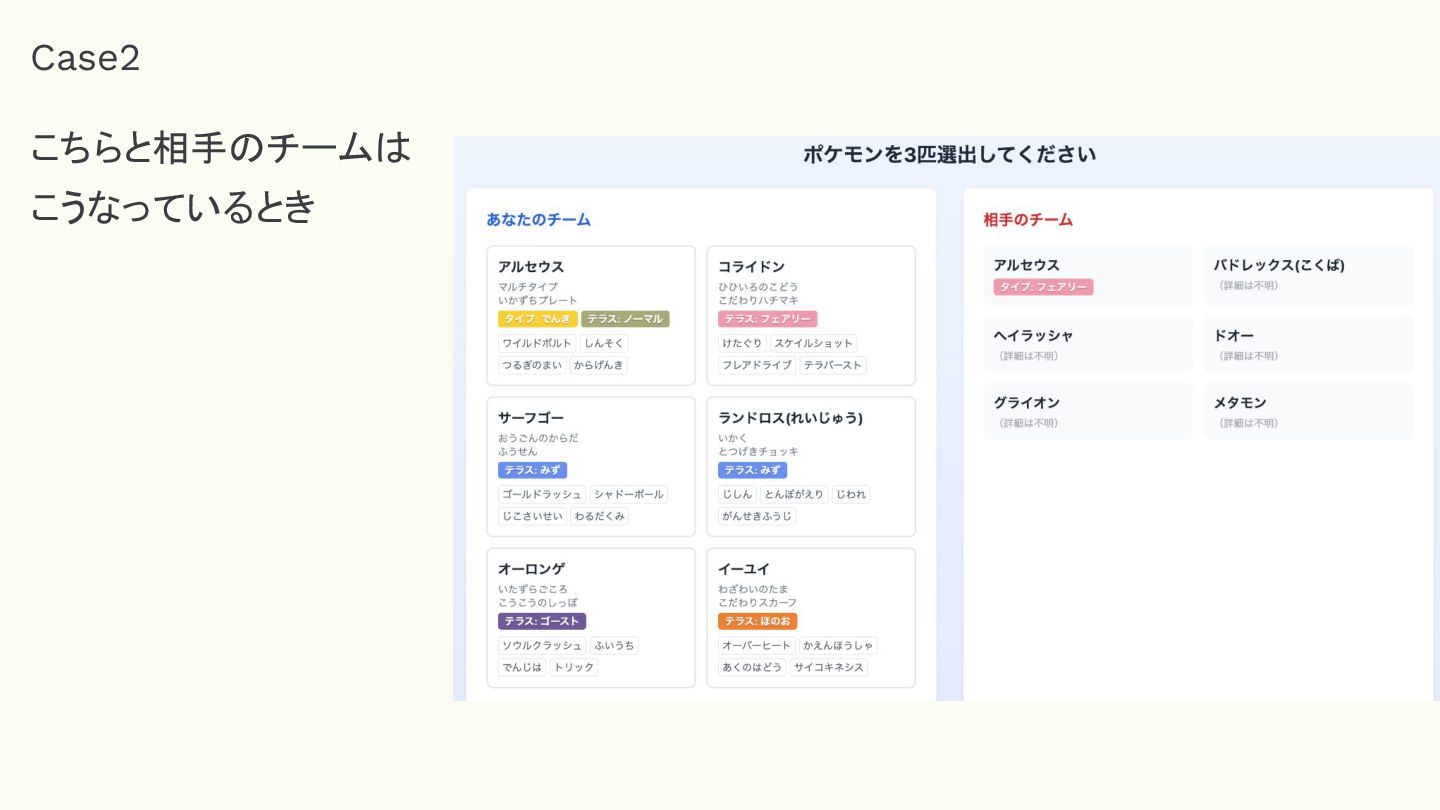The width and height of the screenshot is (1440, 810).
Task: Click the オーバーヒート move chip
Action: tap(757, 645)
